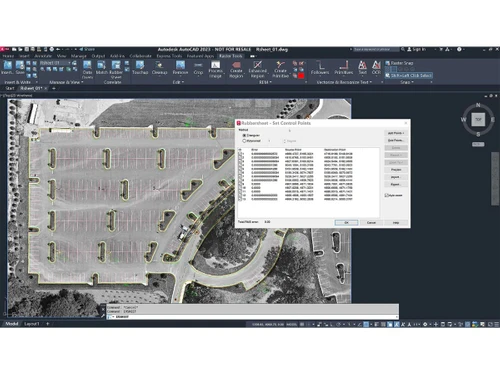The height and width of the screenshot is (375, 500).
Task: Open Process Image tool
Action: 215,69
